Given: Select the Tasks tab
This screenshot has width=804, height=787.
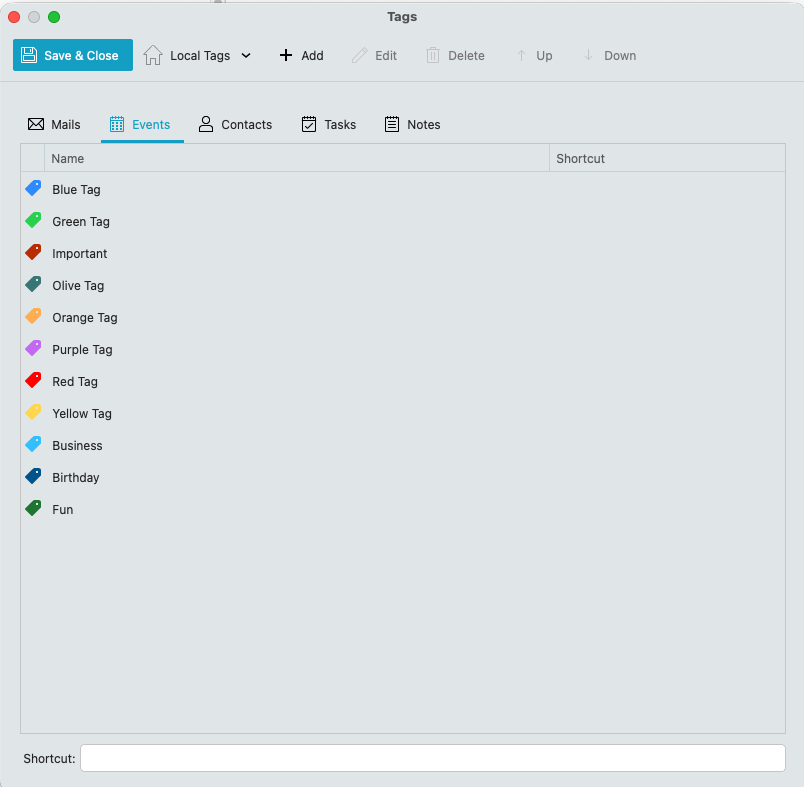Looking at the screenshot, I should (x=329, y=125).
